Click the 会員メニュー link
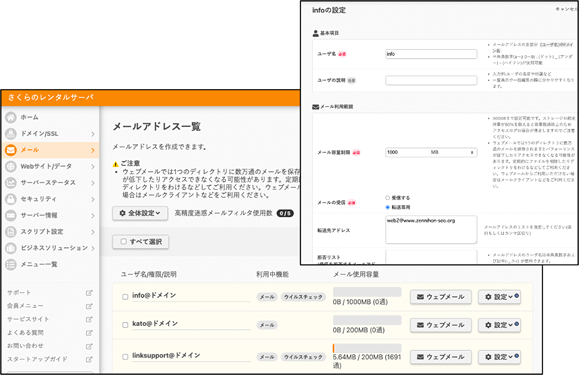This screenshot has width=579, height=375. [25, 306]
